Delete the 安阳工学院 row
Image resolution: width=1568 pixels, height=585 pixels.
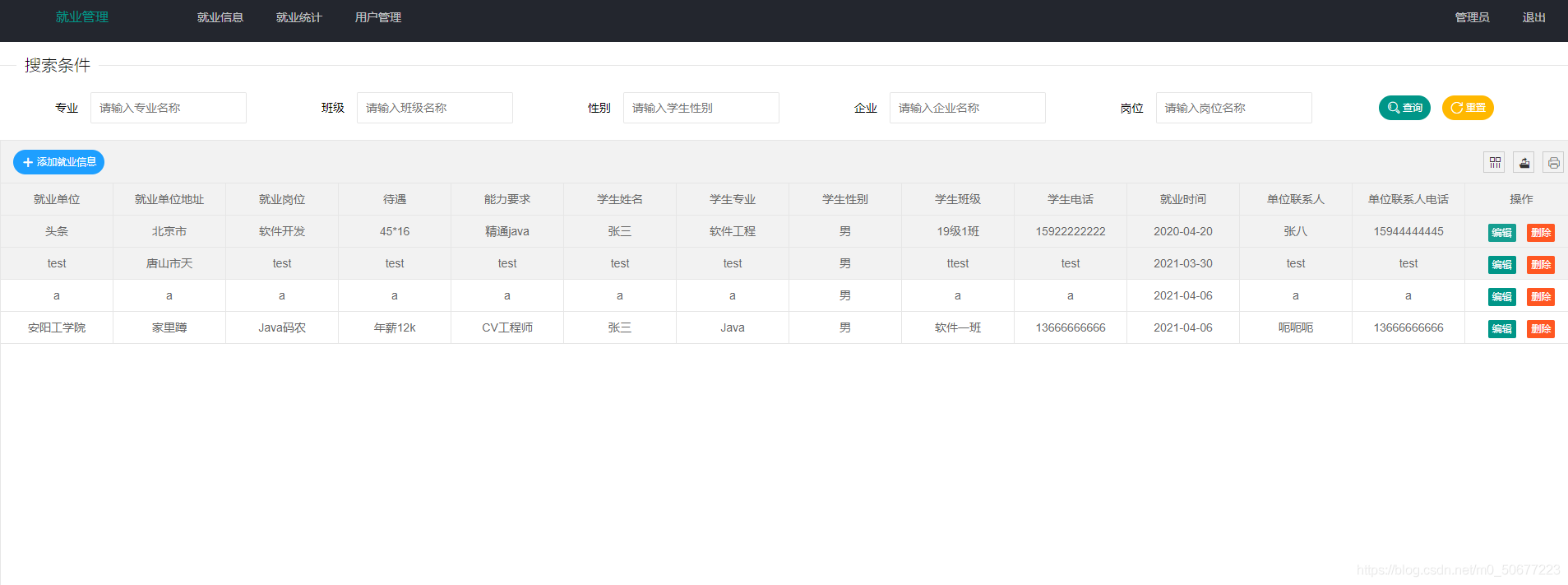(x=1541, y=329)
